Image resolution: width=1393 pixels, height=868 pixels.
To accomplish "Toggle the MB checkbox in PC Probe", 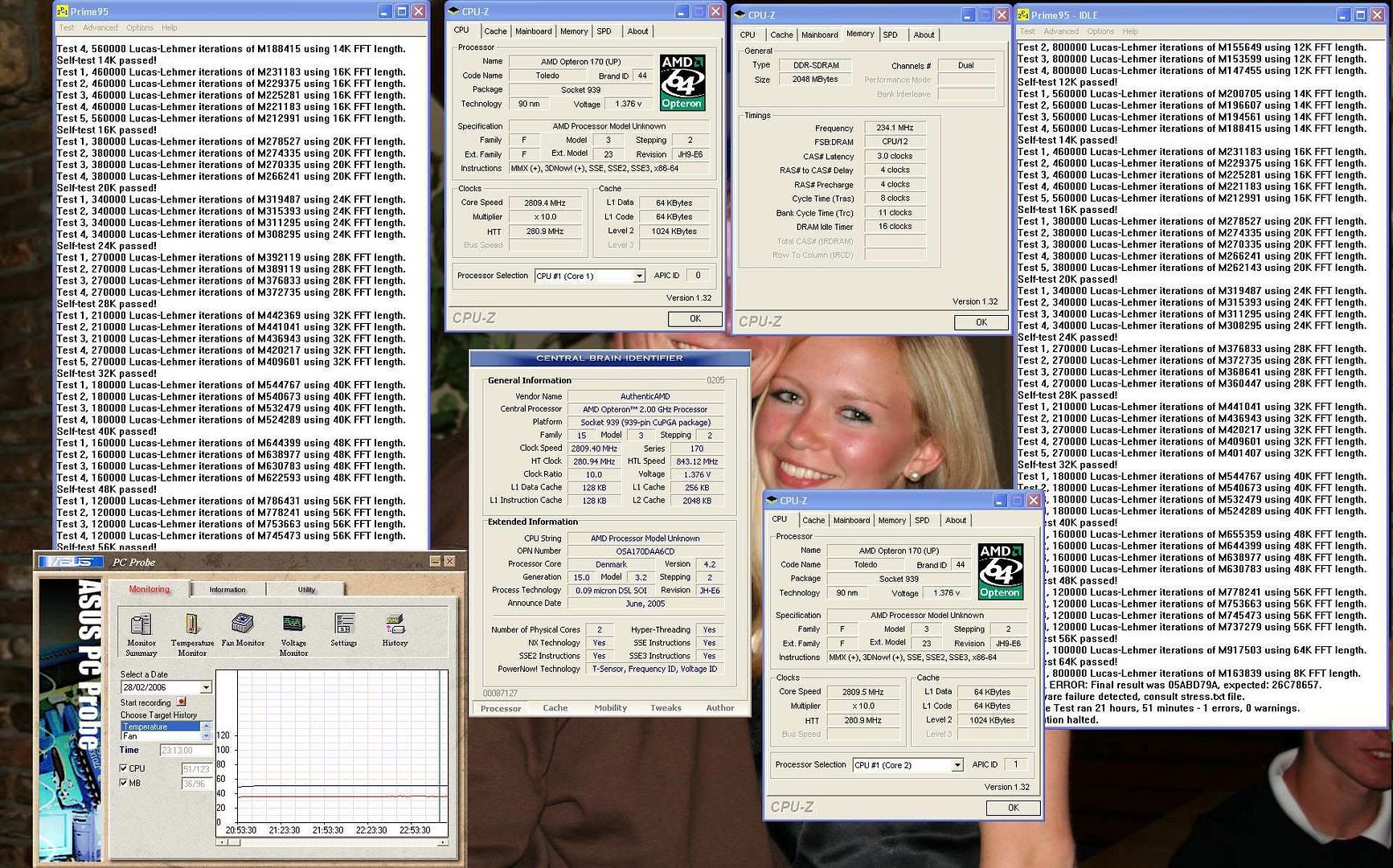I will coord(123,783).
